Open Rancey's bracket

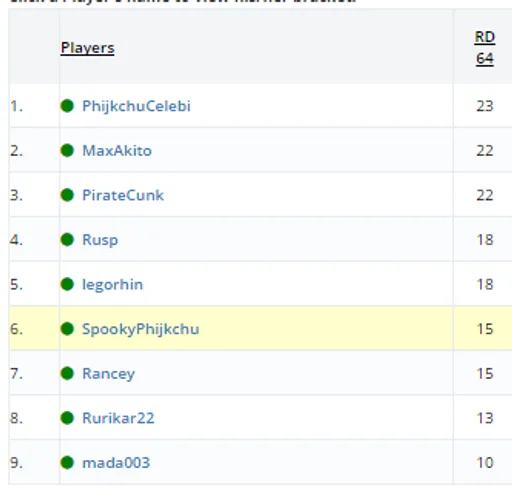(109, 374)
